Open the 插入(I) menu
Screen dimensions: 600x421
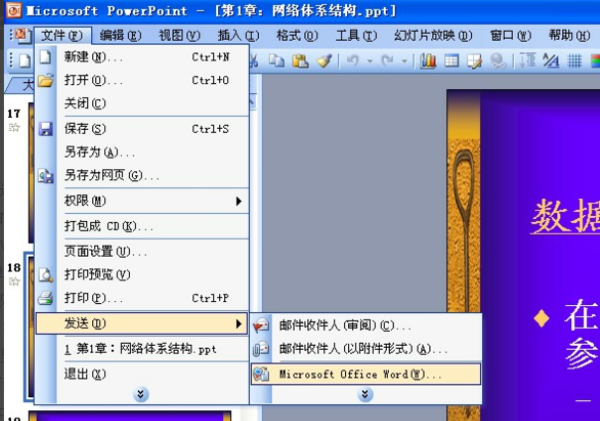tap(238, 36)
